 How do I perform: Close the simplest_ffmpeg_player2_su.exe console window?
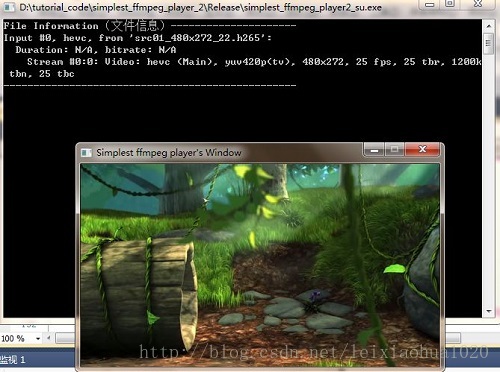[479, 4]
